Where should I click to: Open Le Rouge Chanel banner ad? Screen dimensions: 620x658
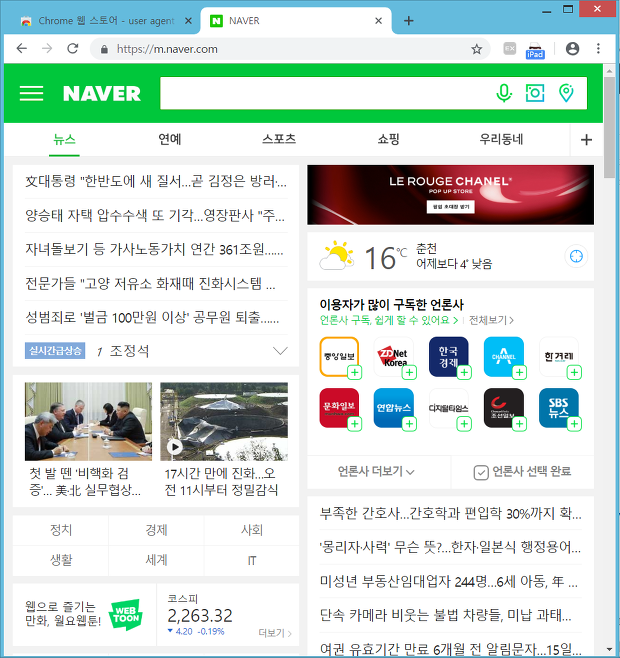tap(450, 195)
